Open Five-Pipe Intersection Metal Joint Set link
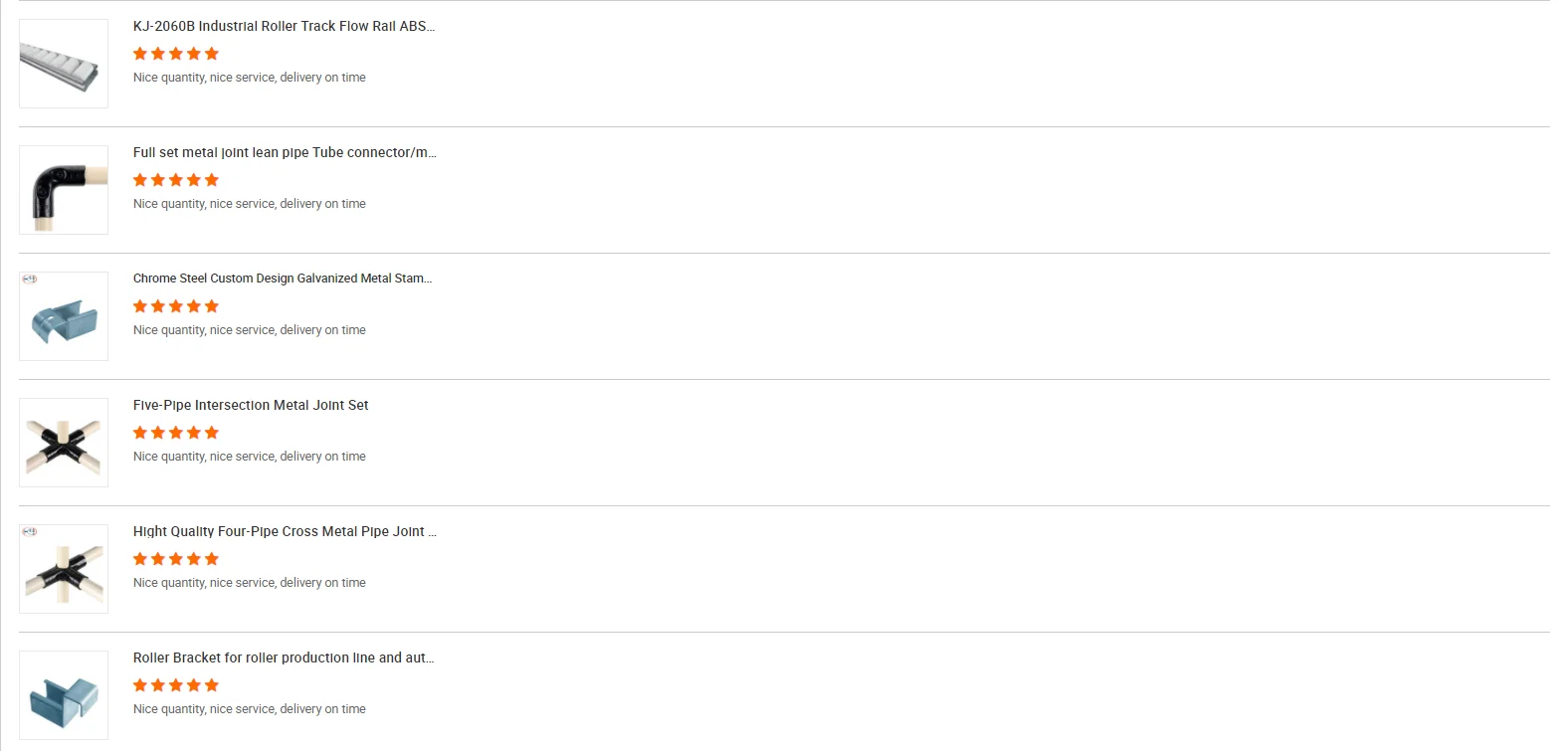 [251, 406]
